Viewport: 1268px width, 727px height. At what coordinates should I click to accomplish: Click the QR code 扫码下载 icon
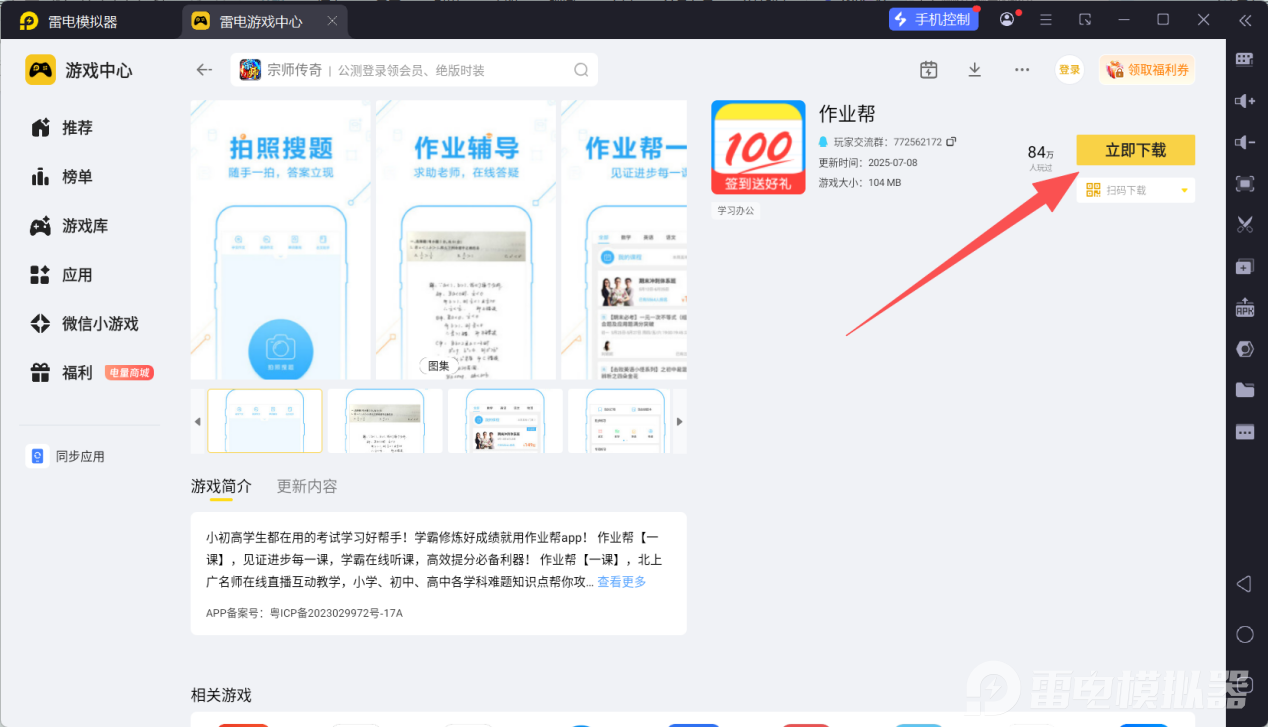point(1093,190)
